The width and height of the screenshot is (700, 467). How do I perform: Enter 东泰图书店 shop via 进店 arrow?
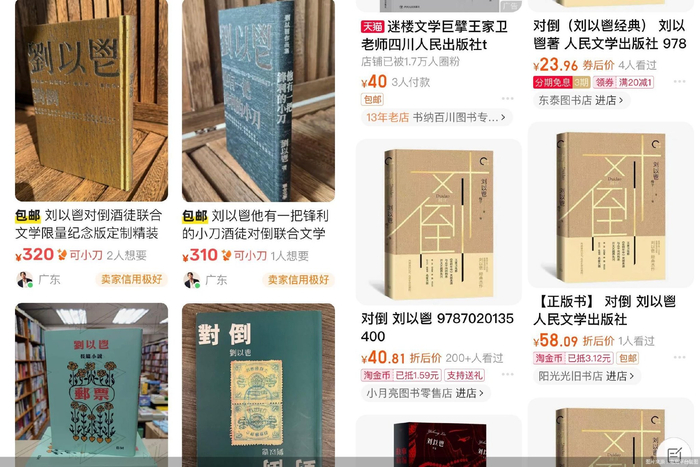(581, 100)
